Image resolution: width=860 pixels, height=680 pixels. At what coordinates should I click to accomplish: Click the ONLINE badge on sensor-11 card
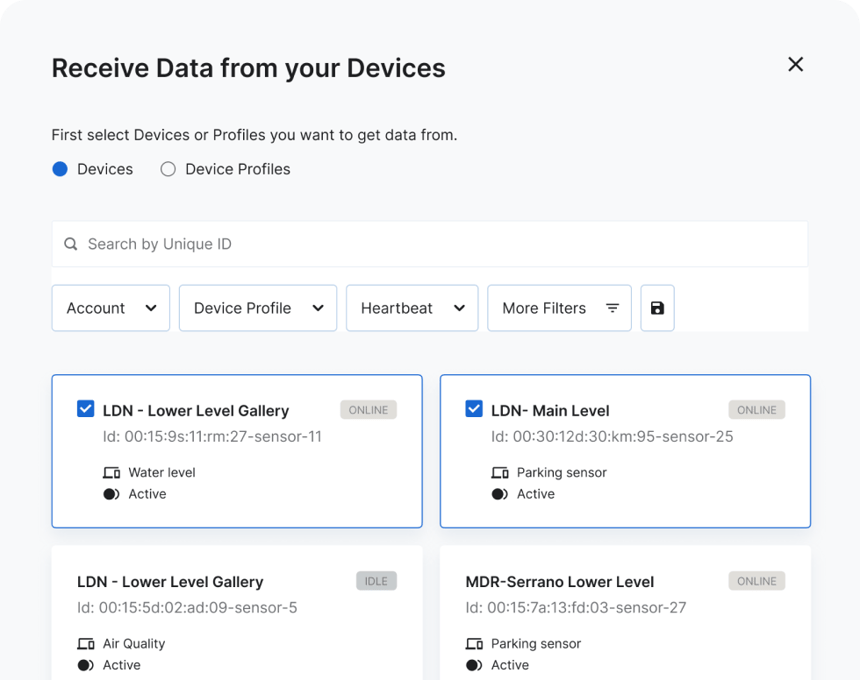369,410
